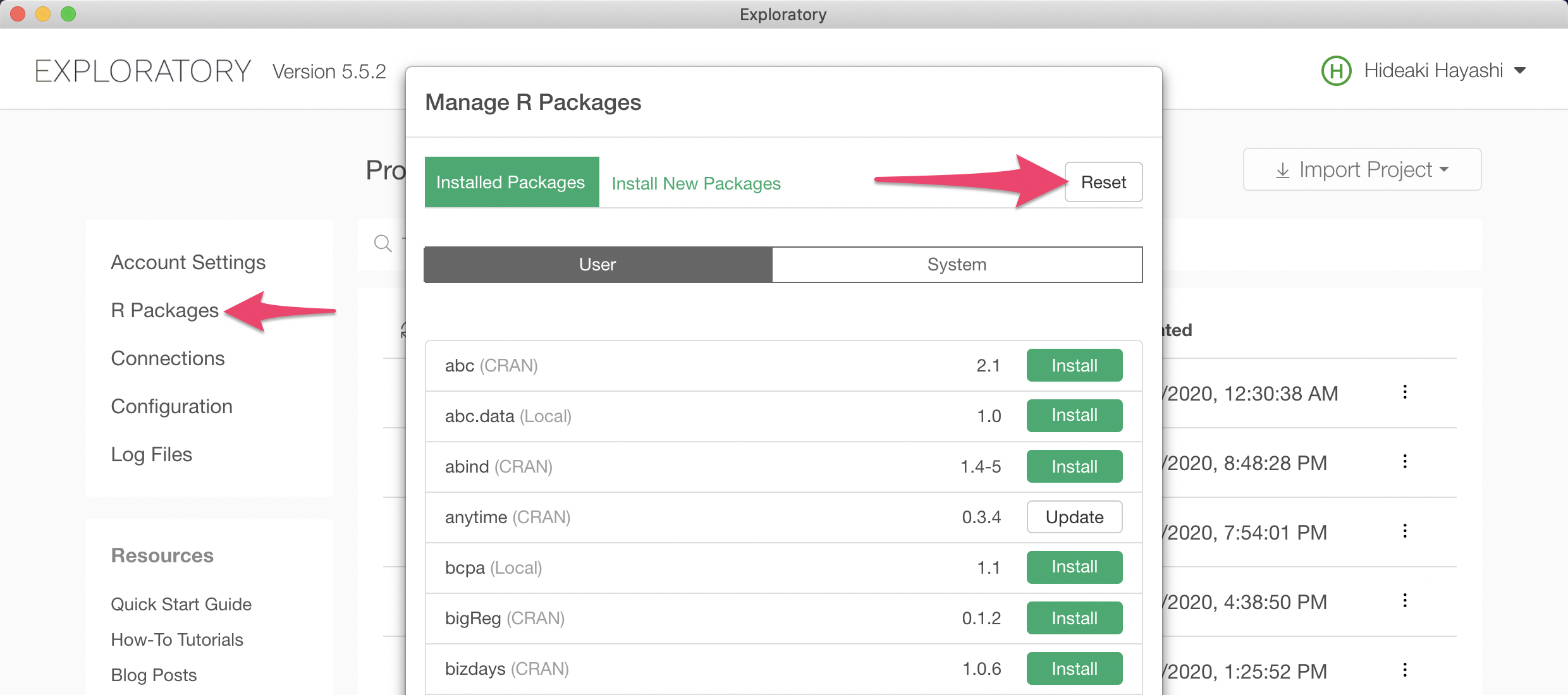Click the search magnifier icon
Viewport: 1568px width, 695px height.
pos(383,243)
